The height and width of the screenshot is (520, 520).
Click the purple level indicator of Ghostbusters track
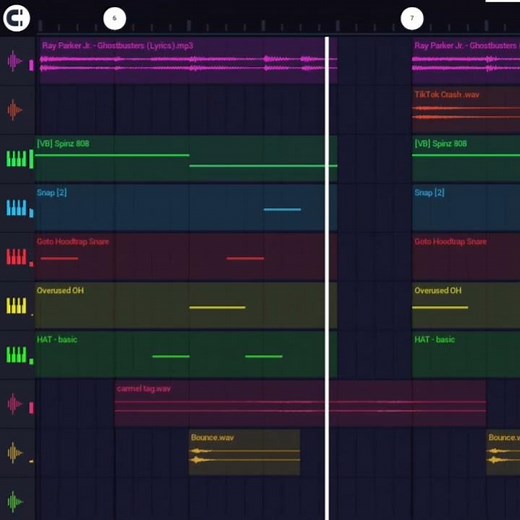[x=31, y=65]
